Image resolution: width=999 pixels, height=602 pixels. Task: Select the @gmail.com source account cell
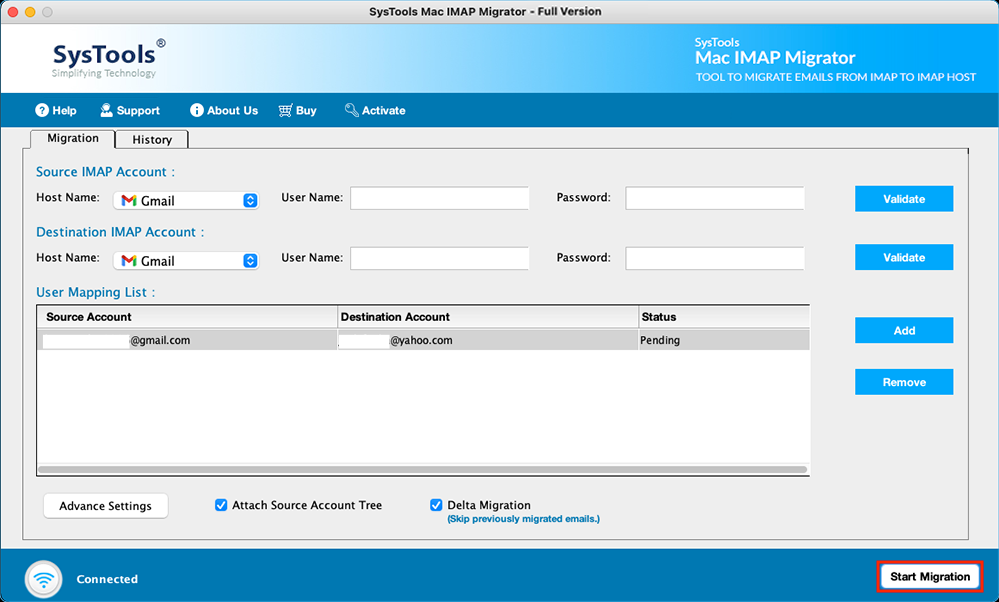point(187,340)
